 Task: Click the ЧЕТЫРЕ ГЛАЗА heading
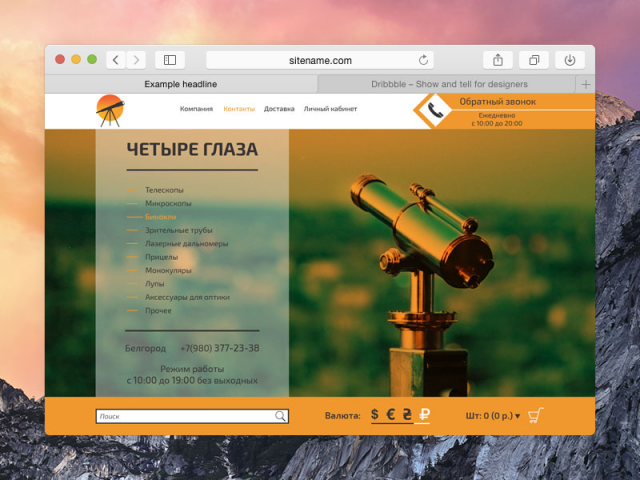point(192,149)
